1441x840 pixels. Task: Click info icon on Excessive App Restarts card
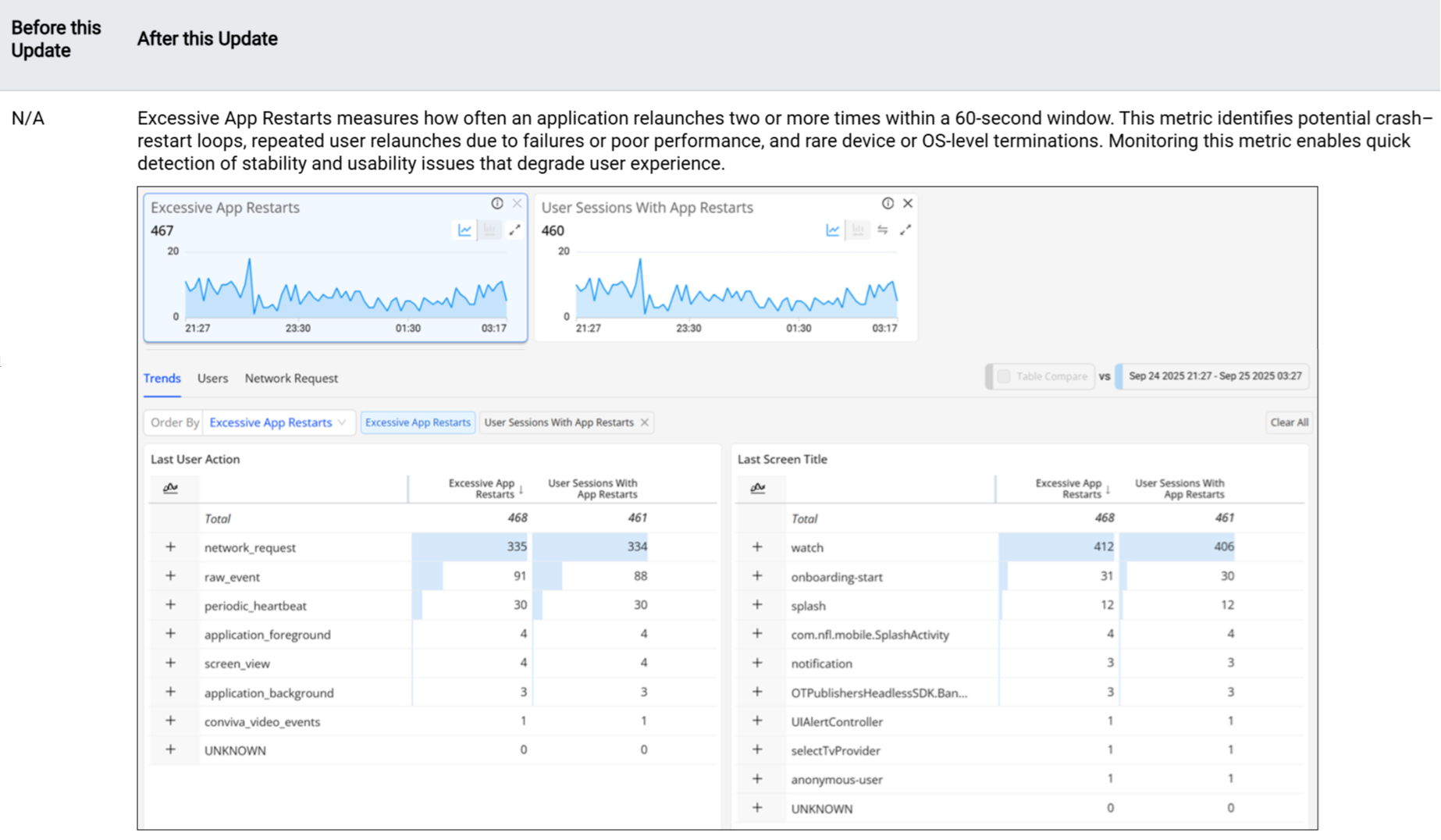(x=497, y=204)
